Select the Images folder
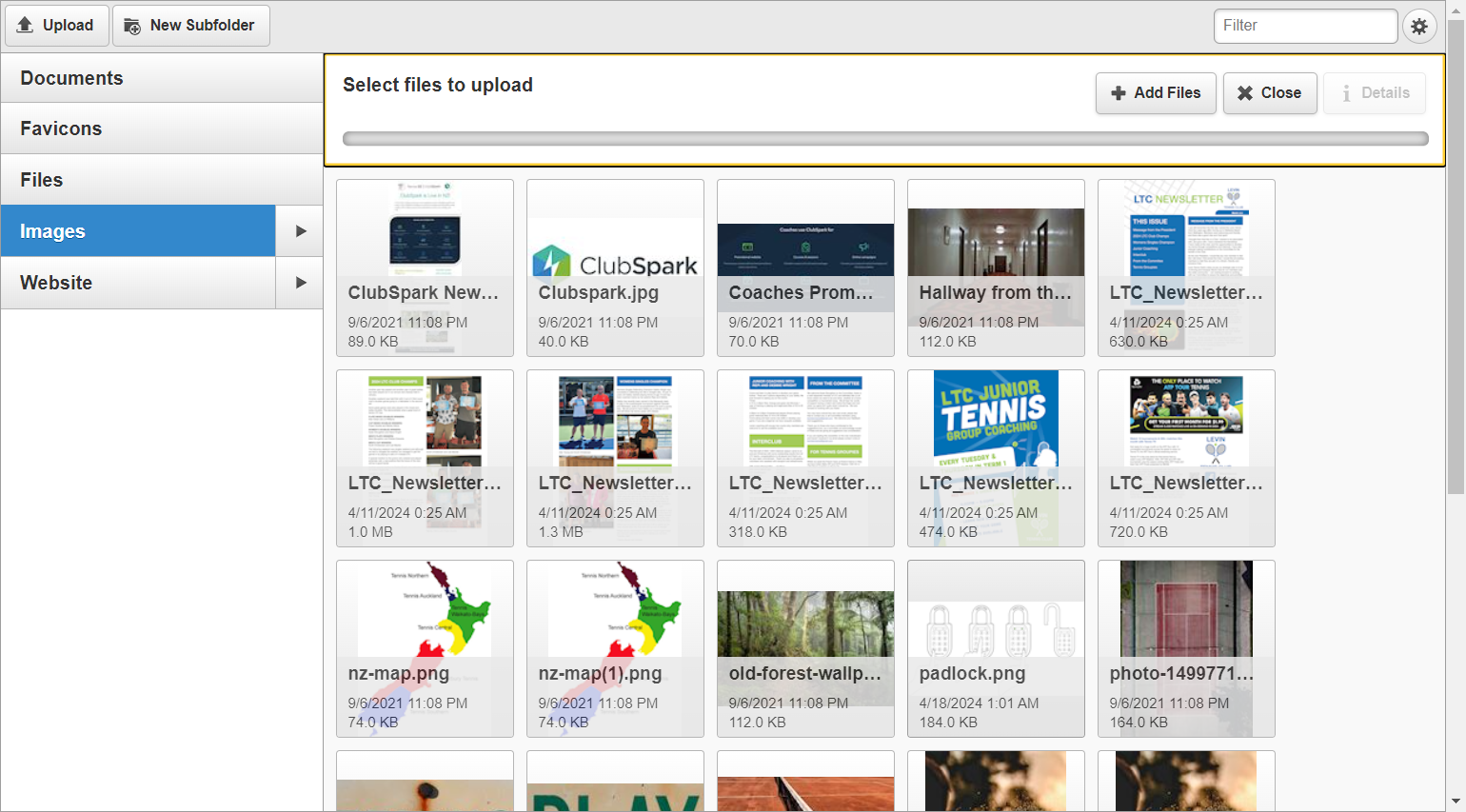The height and width of the screenshot is (812, 1466). tap(138, 231)
